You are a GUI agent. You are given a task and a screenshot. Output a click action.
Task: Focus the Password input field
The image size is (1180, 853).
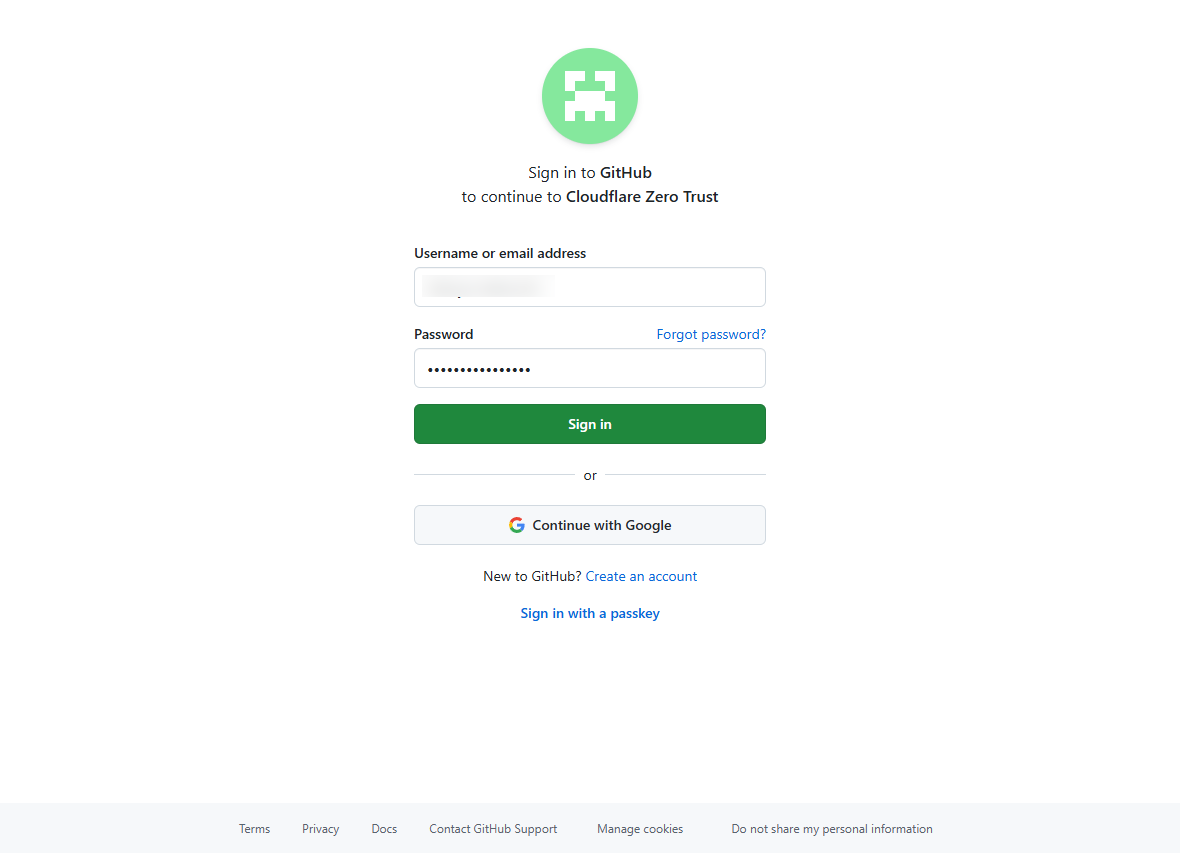click(x=589, y=368)
